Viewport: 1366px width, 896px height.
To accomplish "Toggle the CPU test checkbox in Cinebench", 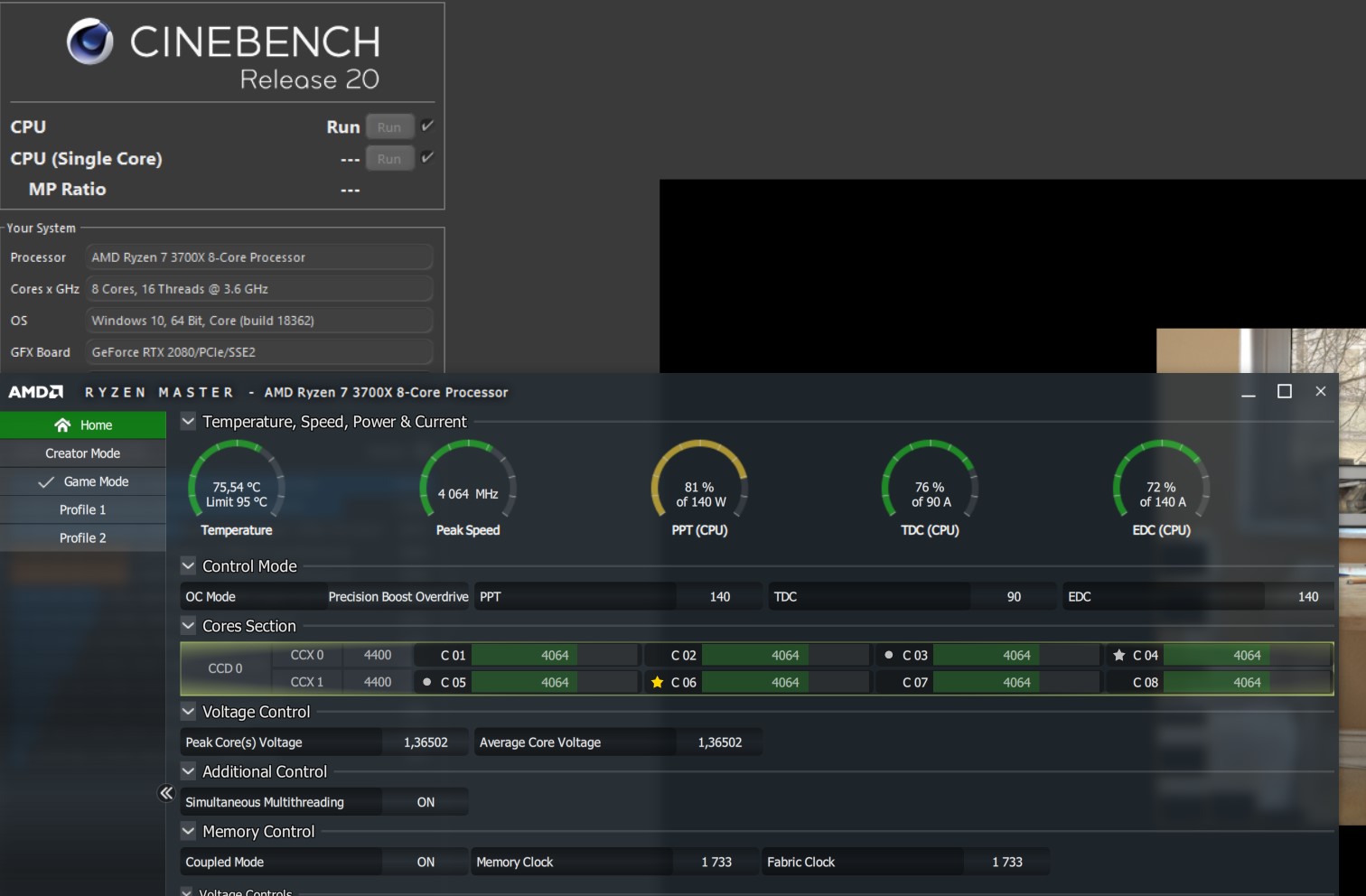I will point(427,126).
